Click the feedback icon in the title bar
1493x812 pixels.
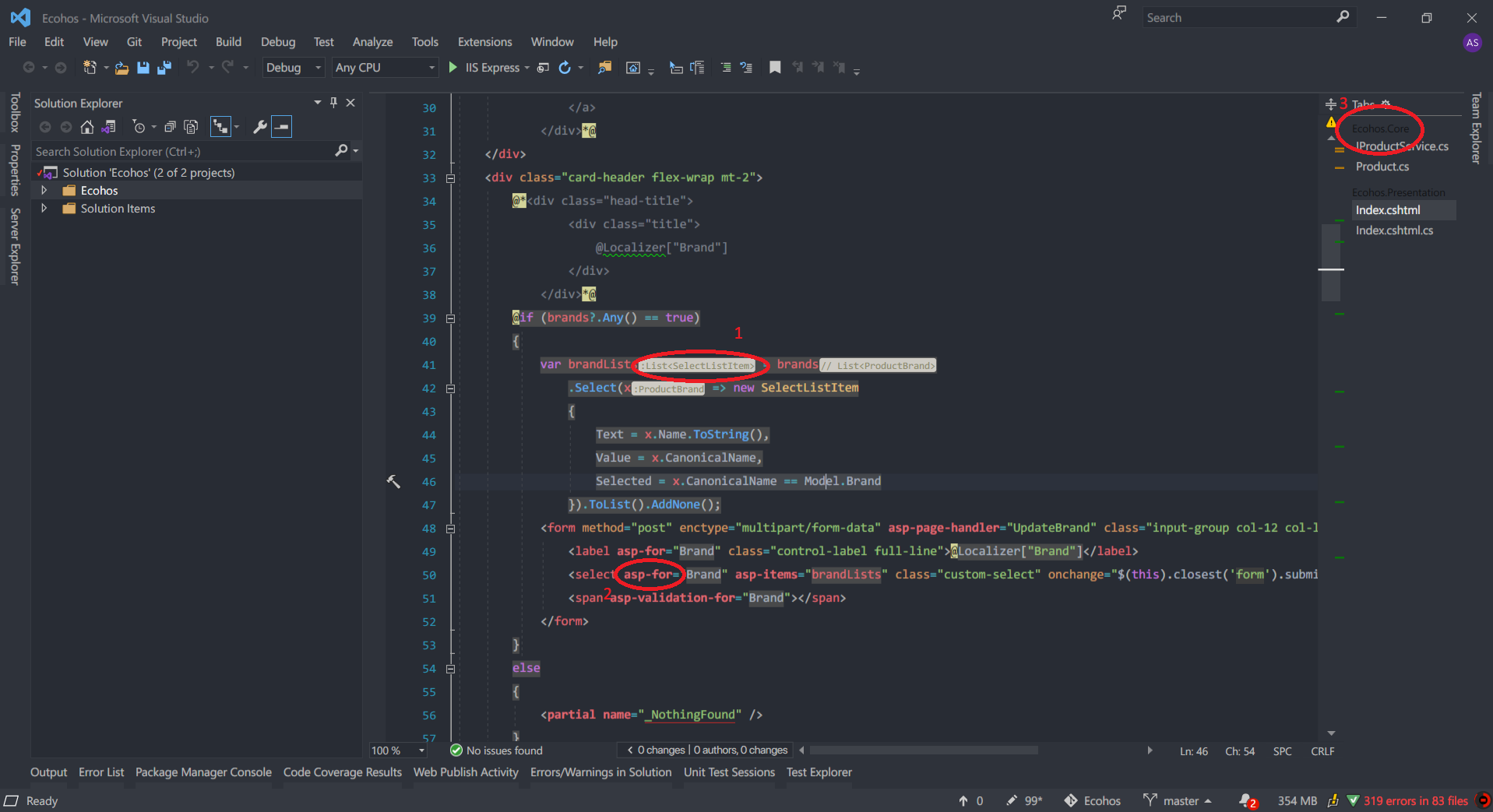[1119, 13]
